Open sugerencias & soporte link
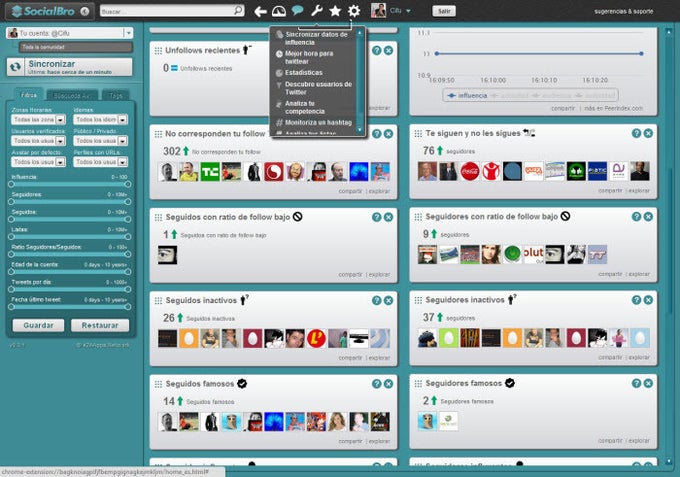Screen dimensions: 680x477 (x=624, y=11)
